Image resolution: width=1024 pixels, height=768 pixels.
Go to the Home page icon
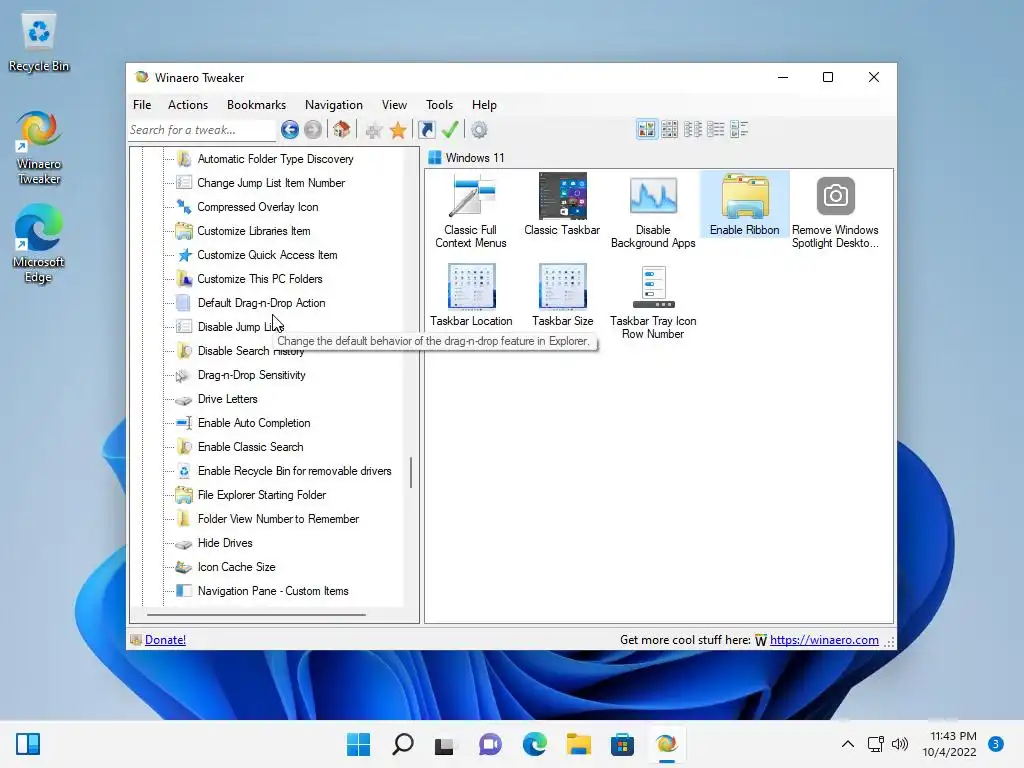(342, 130)
